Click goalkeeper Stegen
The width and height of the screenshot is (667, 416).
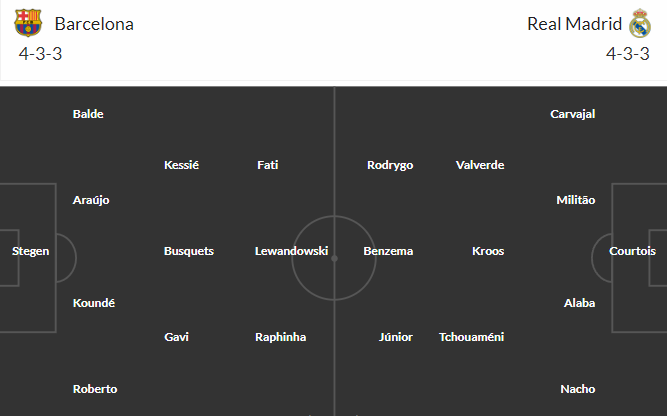[x=31, y=251]
